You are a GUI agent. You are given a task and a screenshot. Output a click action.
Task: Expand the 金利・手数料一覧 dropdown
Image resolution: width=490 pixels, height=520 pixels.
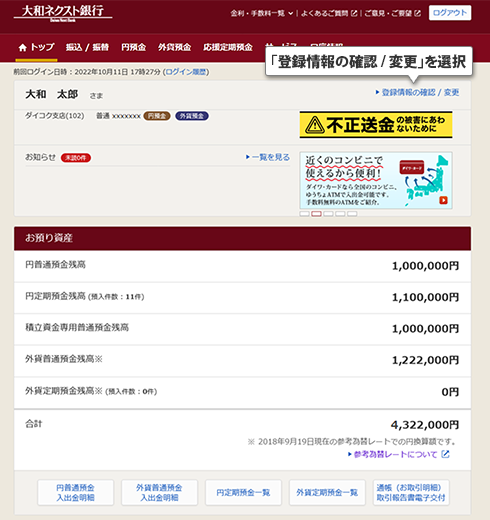coord(262,13)
